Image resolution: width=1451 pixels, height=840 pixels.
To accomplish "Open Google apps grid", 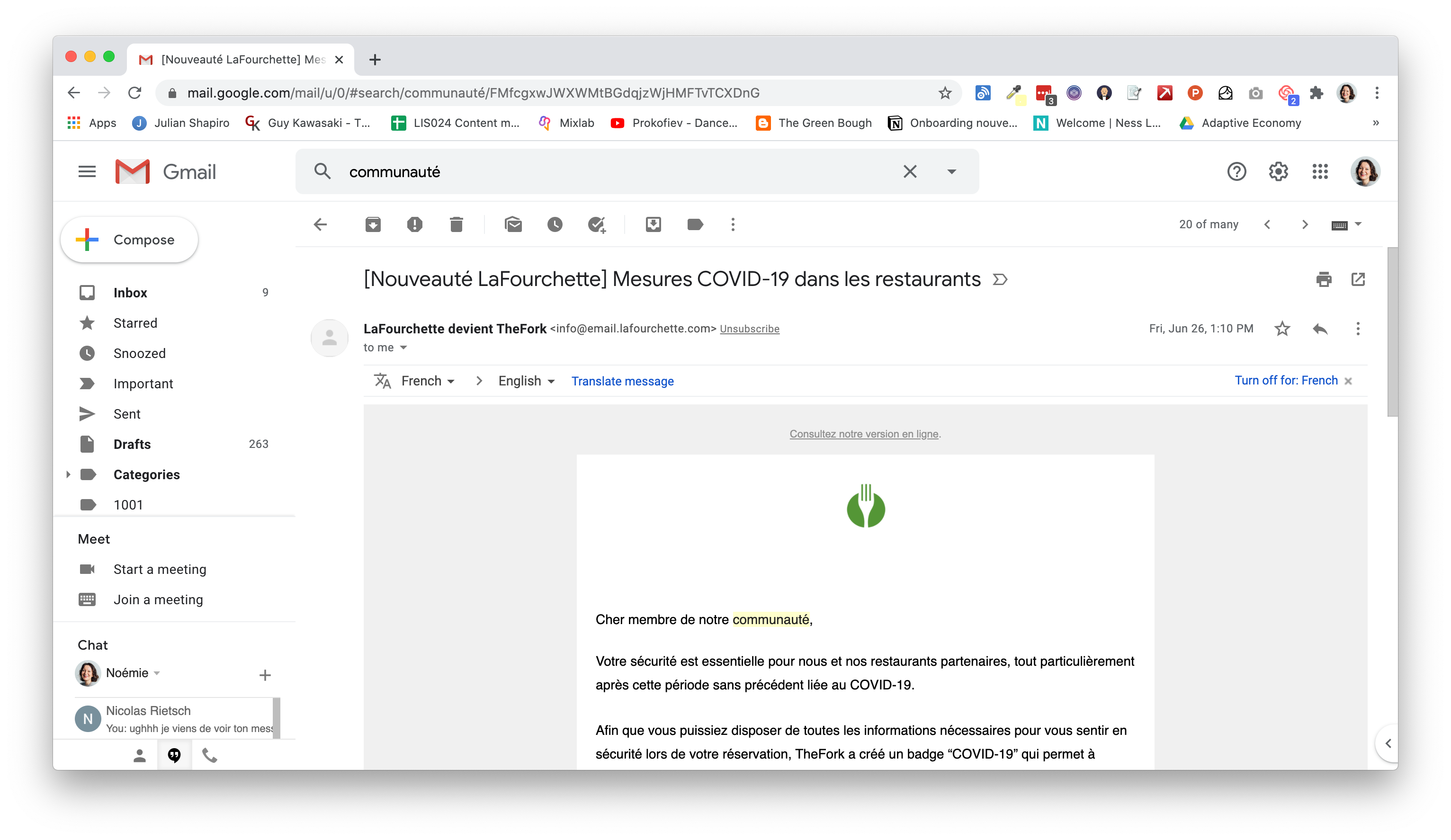I will point(1320,171).
